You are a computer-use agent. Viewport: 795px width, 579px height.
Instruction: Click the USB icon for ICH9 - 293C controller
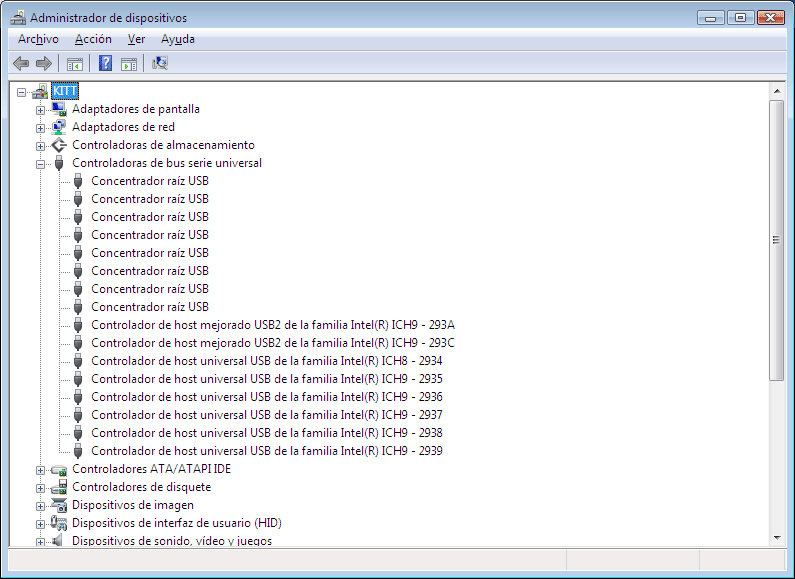point(78,343)
